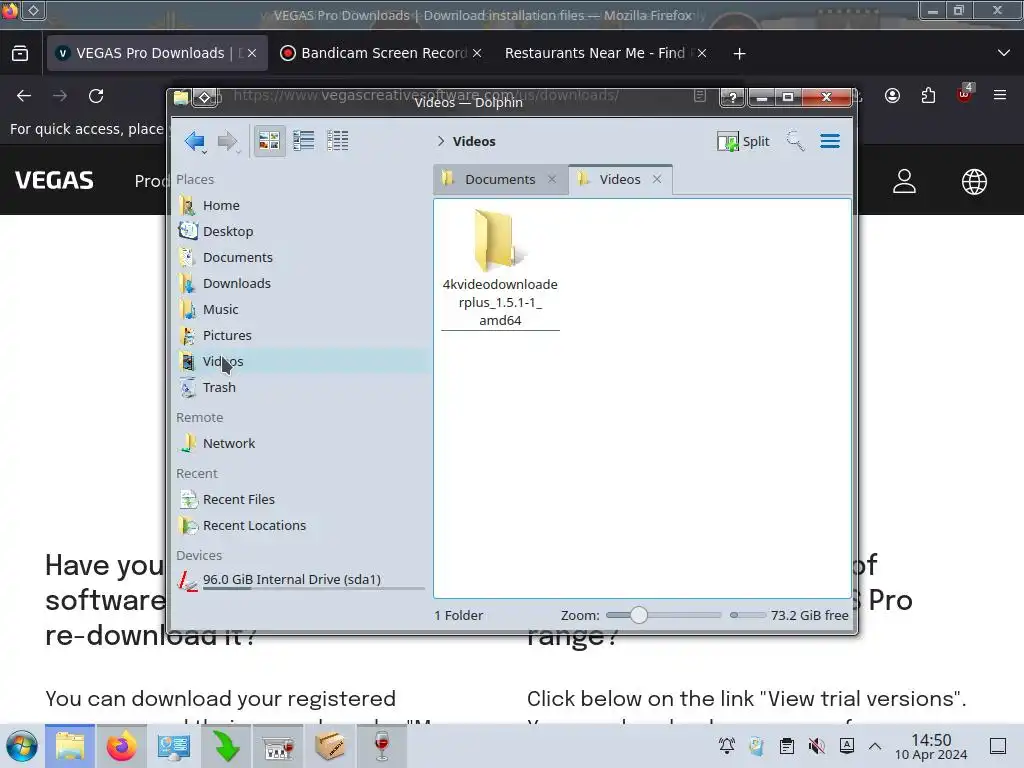The width and height of the screenshot is (1024, 768).
Task: Open Pictures in the Places panel
Action: coord(227,336)
